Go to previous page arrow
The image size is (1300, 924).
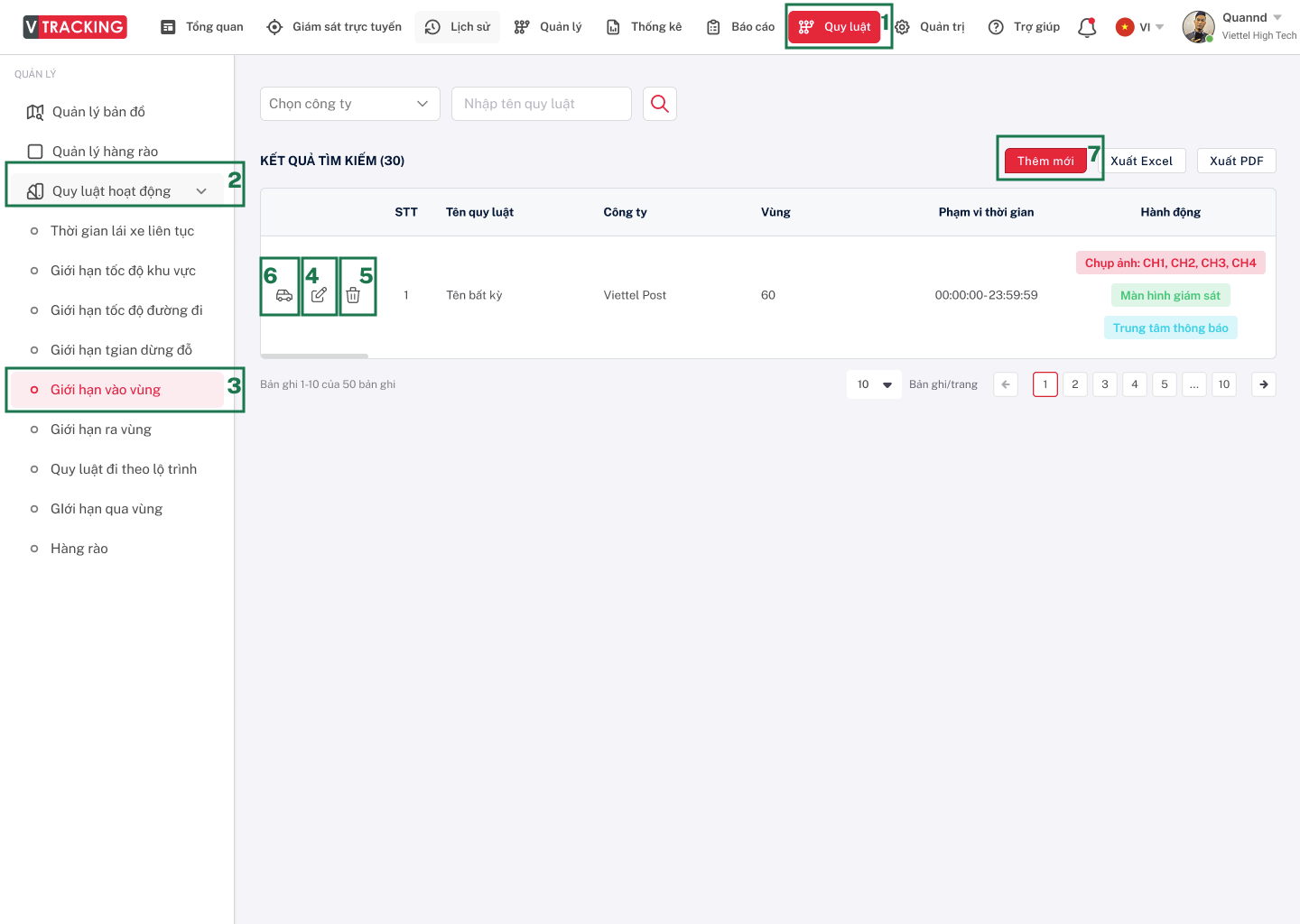1006,384
